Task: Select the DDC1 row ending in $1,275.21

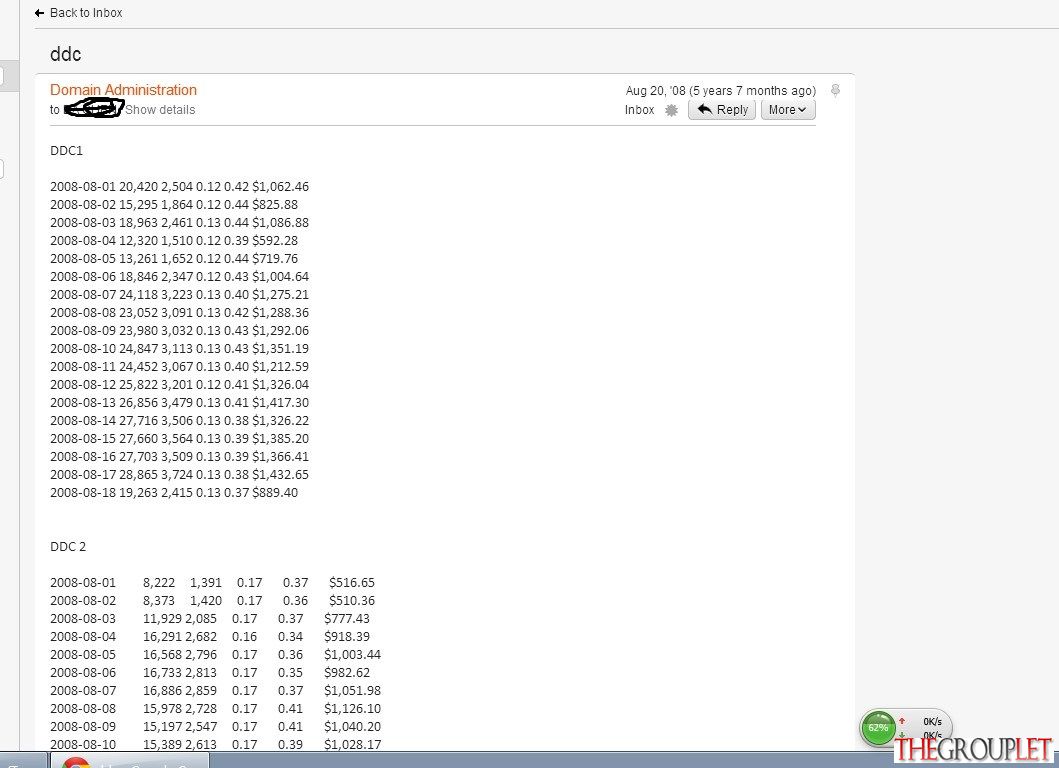Action: (x=180, y=295)
